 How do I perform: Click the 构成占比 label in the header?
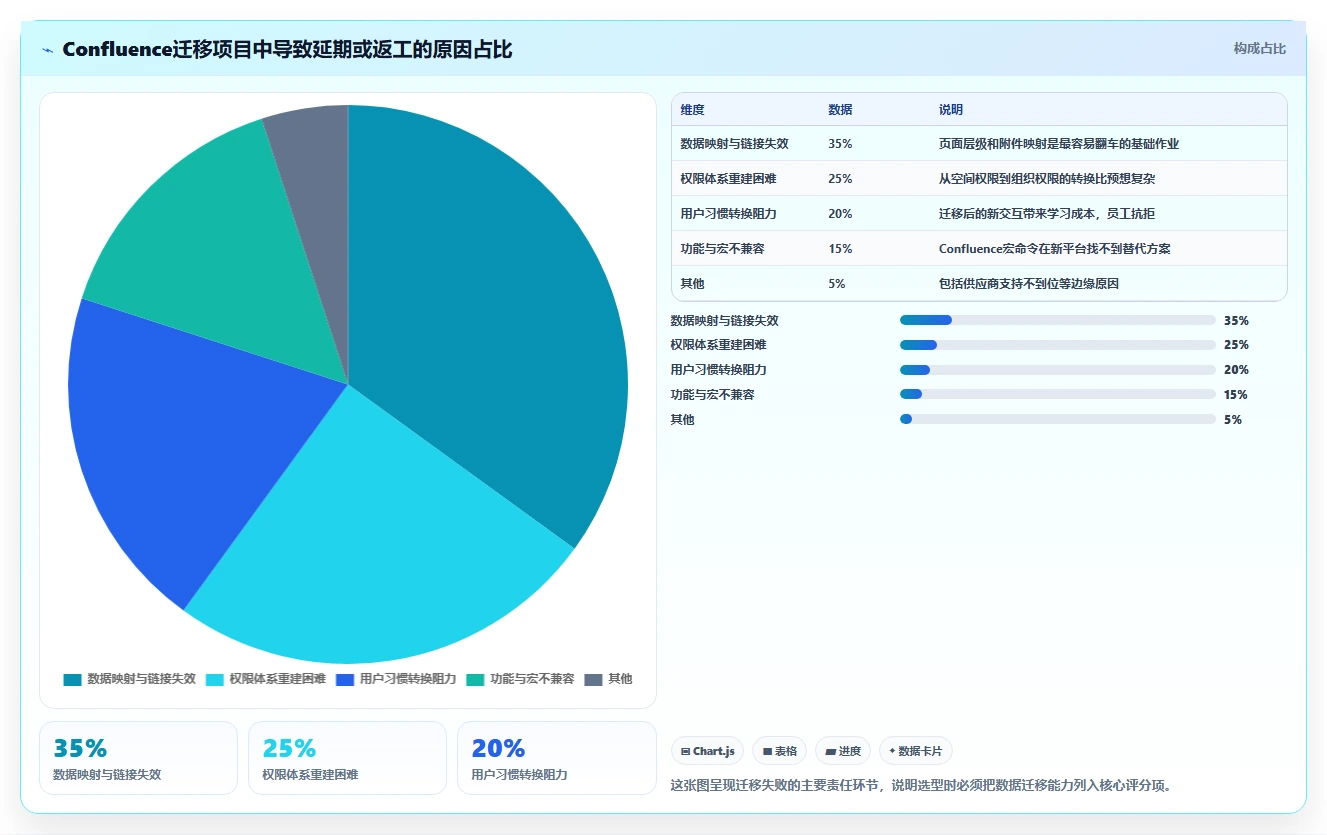point(1259,49)
